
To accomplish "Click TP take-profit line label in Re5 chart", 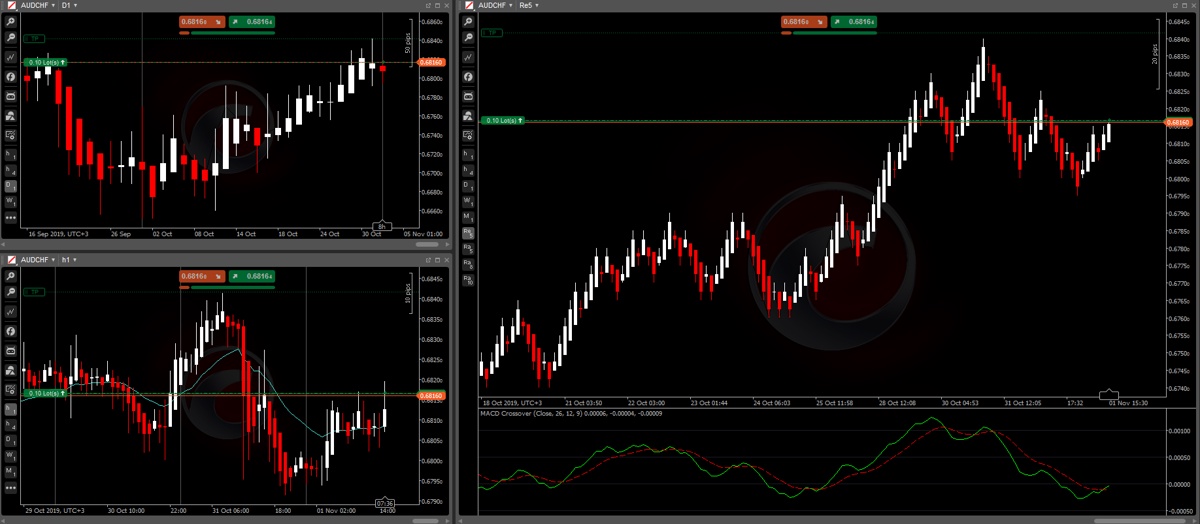I will coord(491,33).
